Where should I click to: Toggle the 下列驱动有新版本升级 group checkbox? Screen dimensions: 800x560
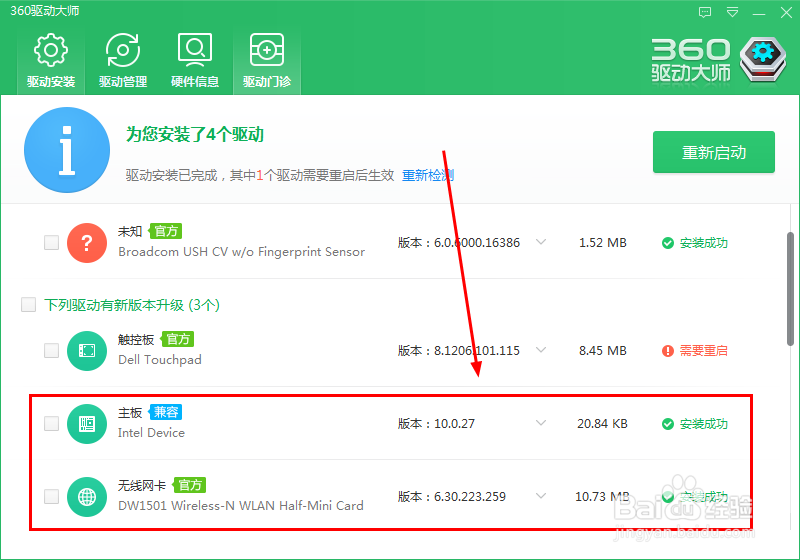coord(29,304)
